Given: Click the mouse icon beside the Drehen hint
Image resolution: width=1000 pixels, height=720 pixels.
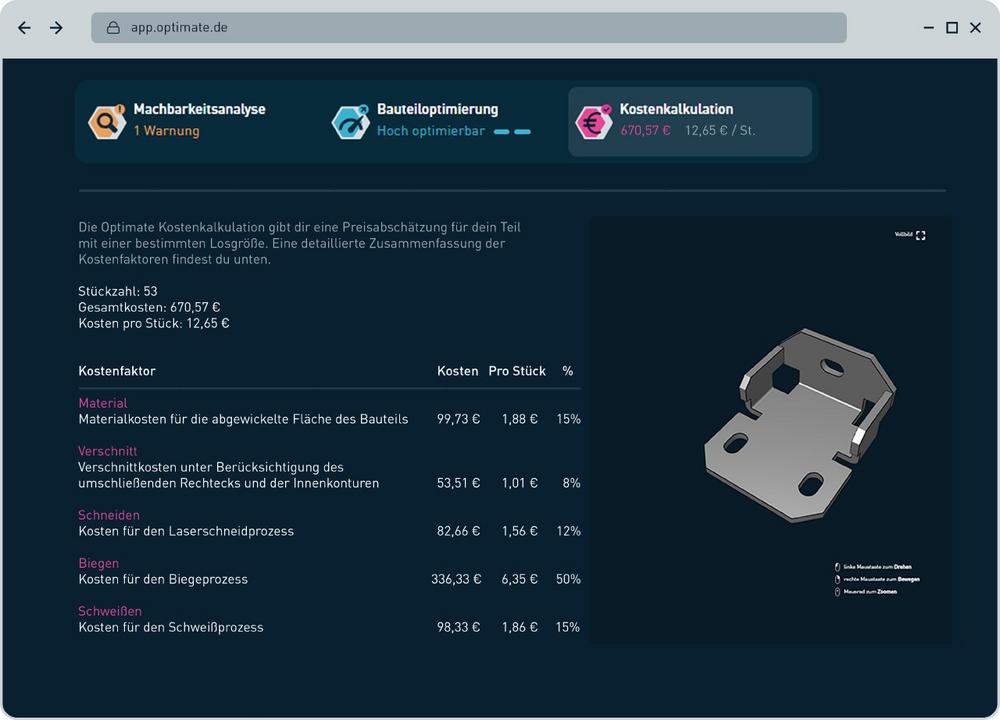Looking at the screenshot, I should (837, 567).
